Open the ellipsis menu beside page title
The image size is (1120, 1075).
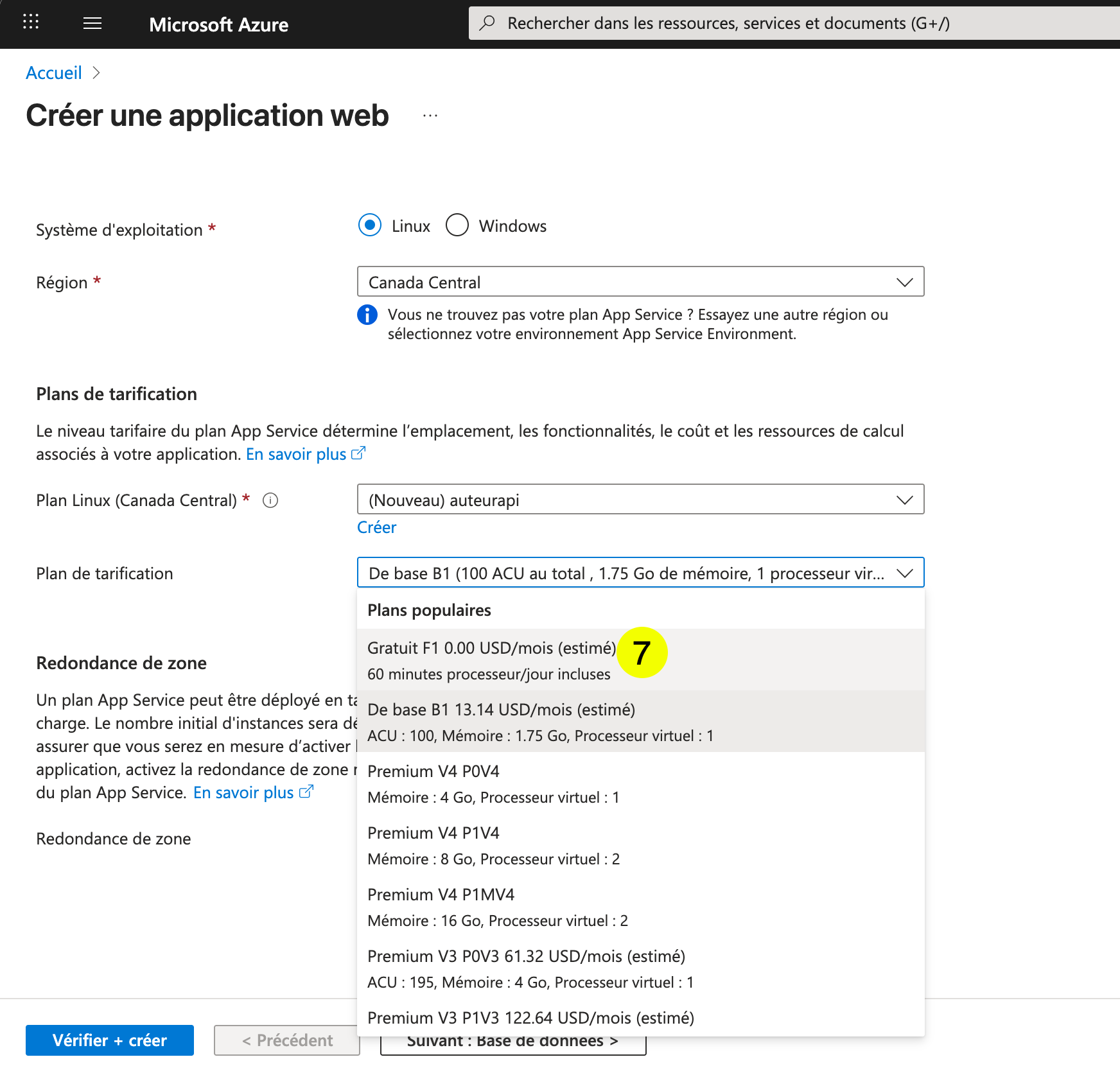pos(429,116)
